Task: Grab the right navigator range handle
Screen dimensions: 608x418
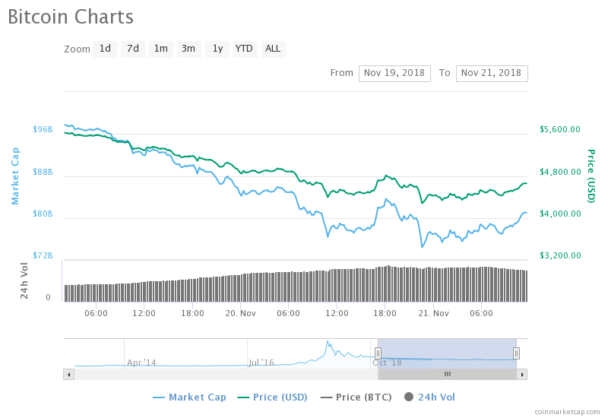Action: point(516,353)
